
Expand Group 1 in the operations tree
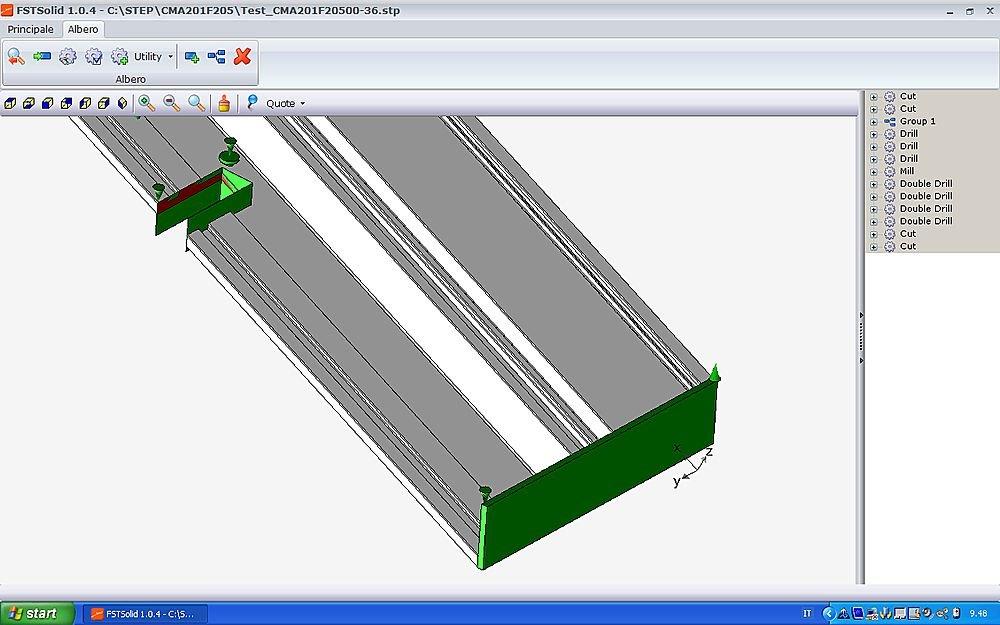[875, 121]
